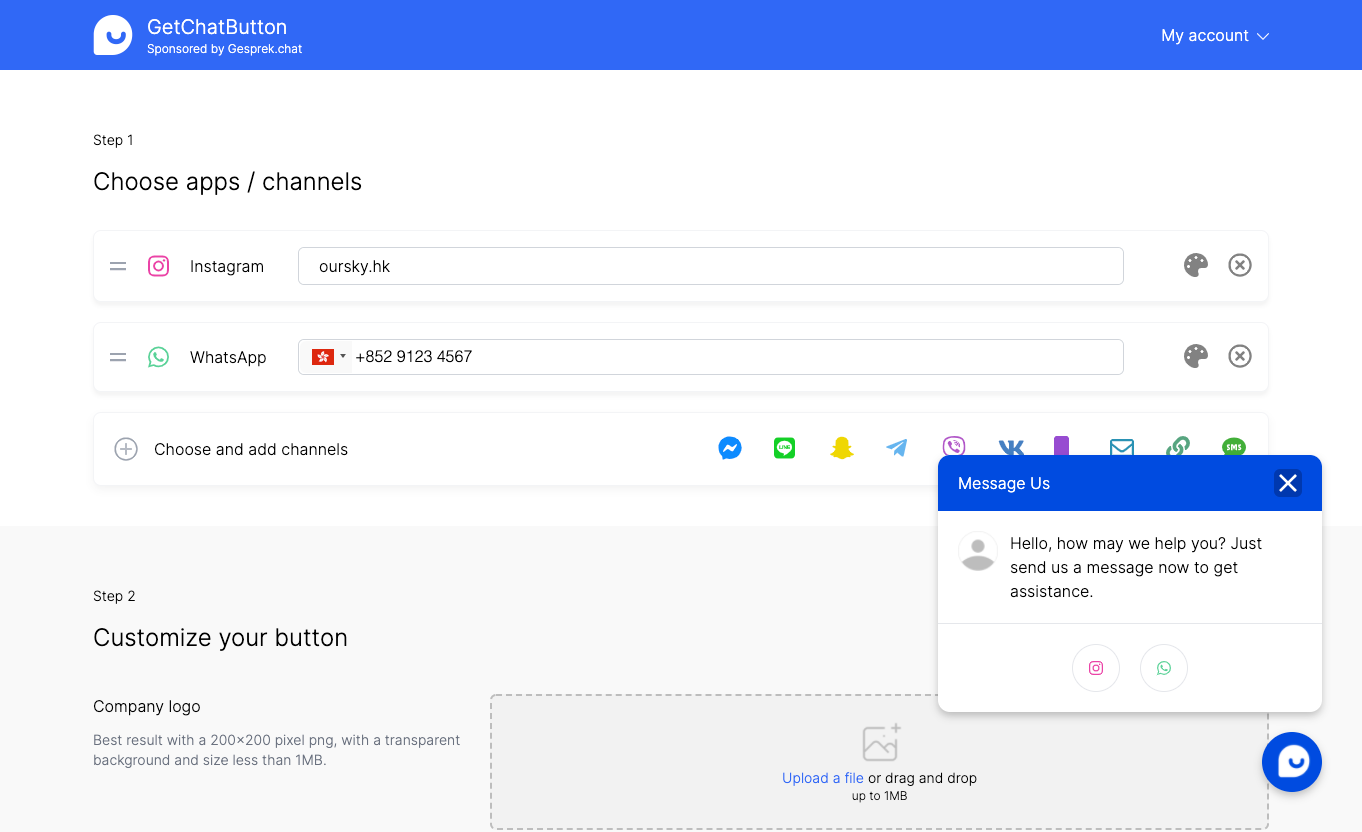Edit the oursky.hk Instagram username field
The height and width of the screenshot is (832, 1362).
tap(710, 265)
